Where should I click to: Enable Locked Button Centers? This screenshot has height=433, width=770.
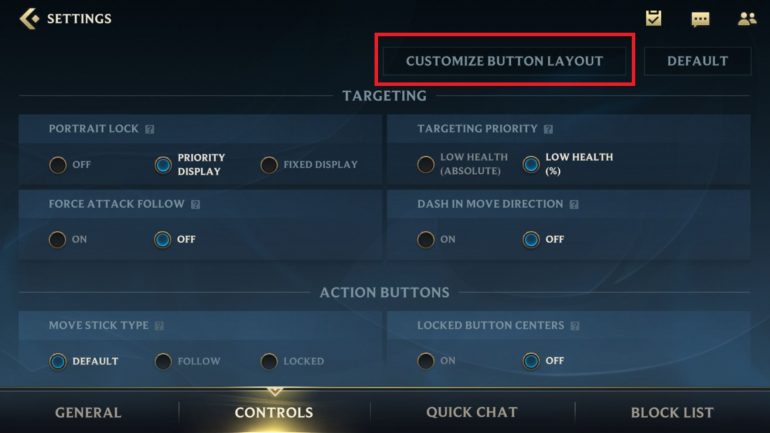(x=426, y=361)
